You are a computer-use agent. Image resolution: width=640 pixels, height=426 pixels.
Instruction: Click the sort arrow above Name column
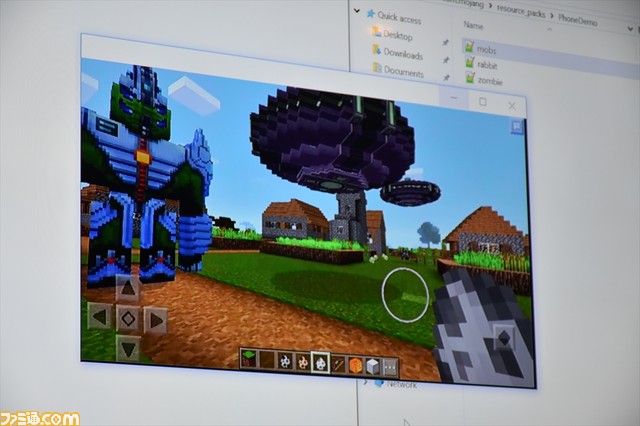point(549,29)
